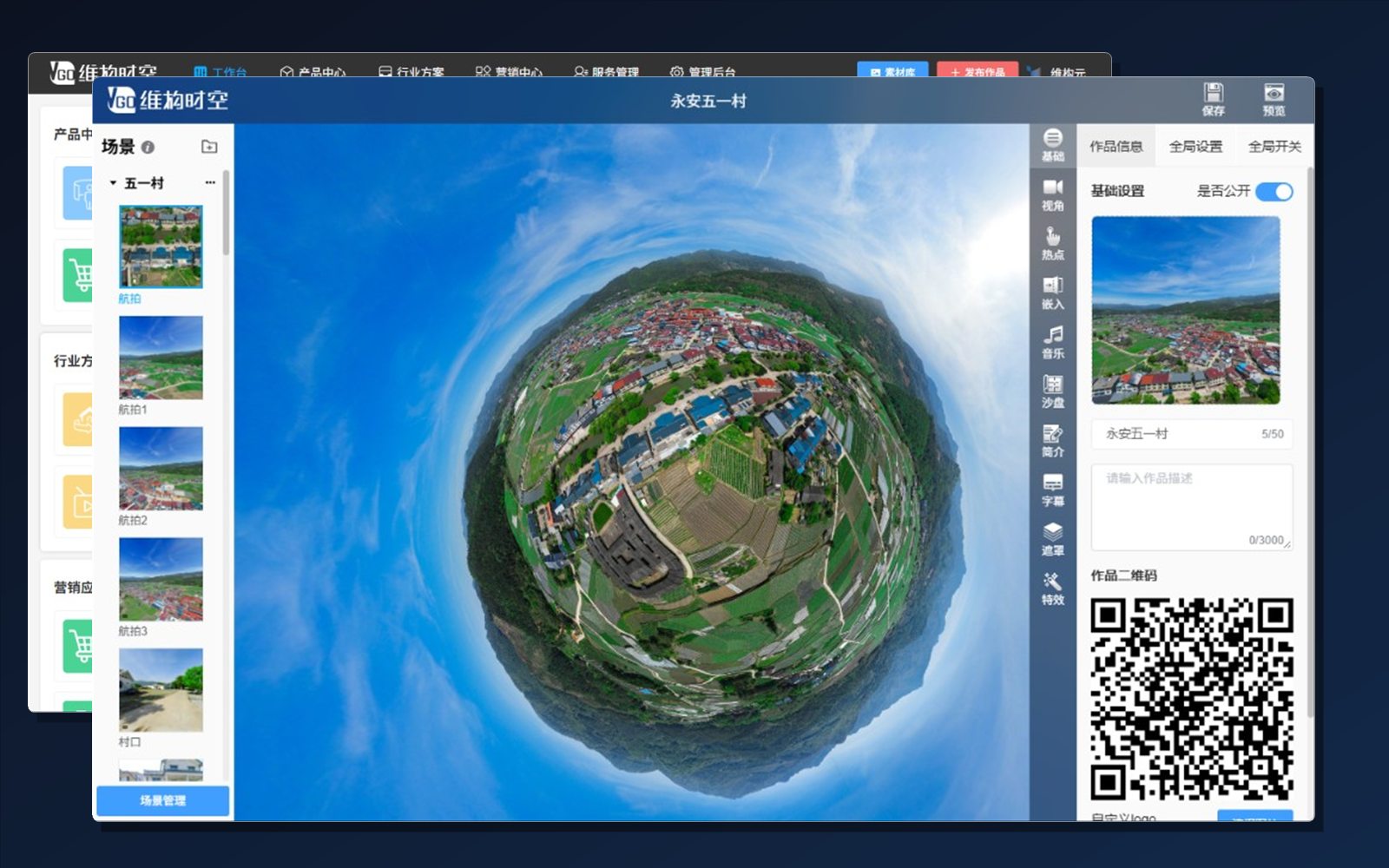Viewport: 1389px width, 868px height.
Task: Switch to the 作品信息 tab
Action: point(1116,146)
